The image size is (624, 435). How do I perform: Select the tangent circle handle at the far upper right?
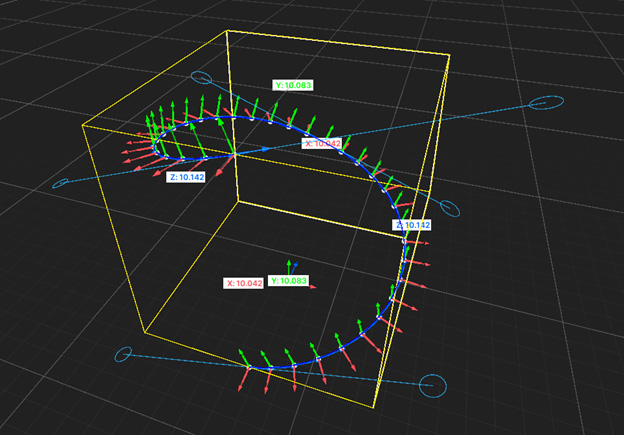546,103
